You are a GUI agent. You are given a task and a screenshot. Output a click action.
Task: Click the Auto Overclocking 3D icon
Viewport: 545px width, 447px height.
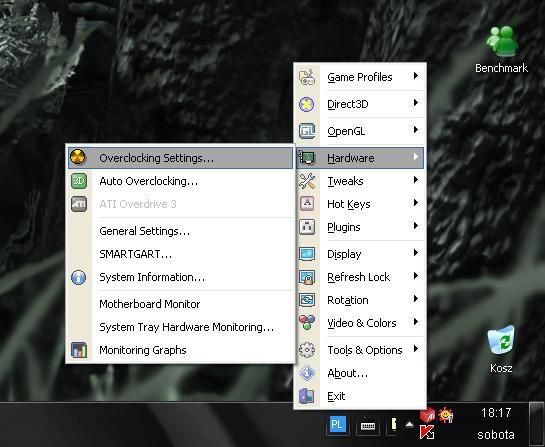tap(79, 181)
